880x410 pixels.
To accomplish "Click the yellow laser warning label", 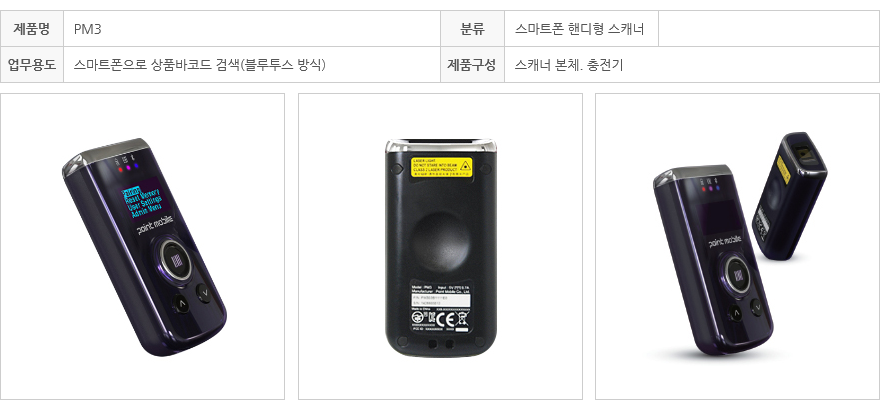I will pos(442,167).
